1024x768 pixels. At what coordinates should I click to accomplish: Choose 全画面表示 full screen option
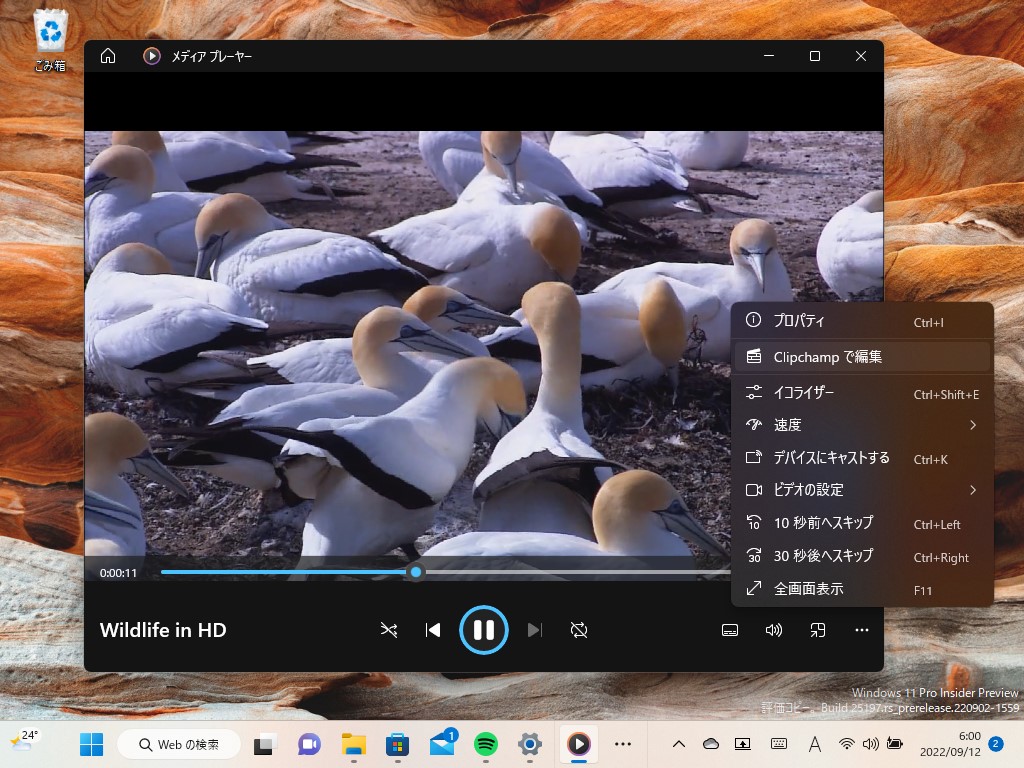point(862,589)
